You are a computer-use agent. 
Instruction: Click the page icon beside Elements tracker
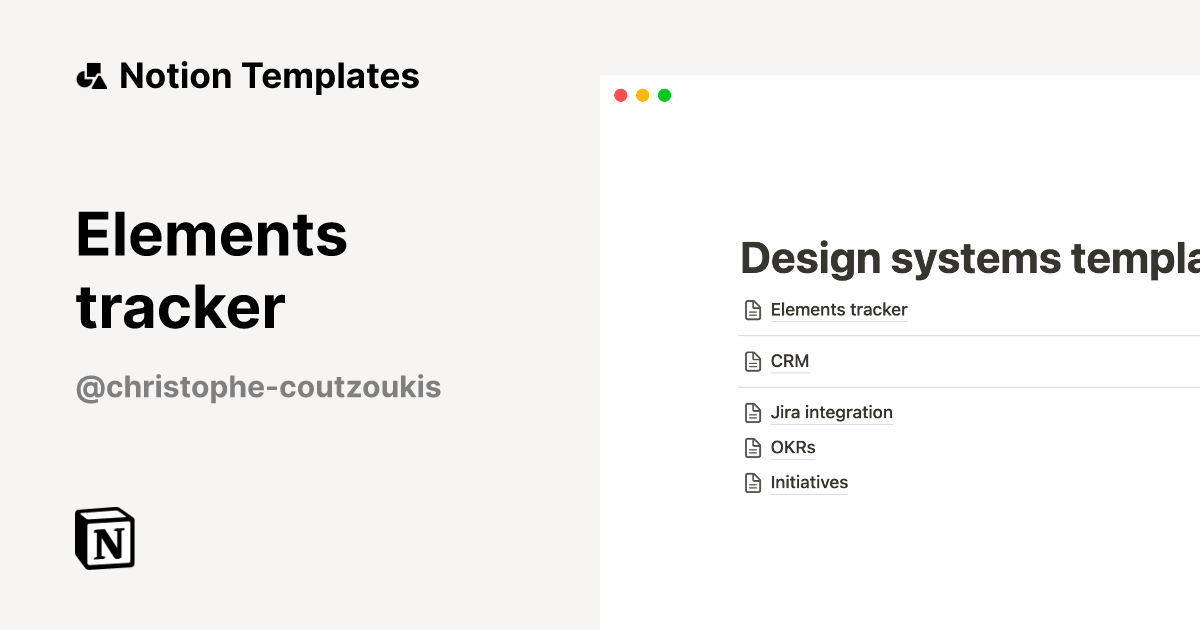click(x=752, y=310)
